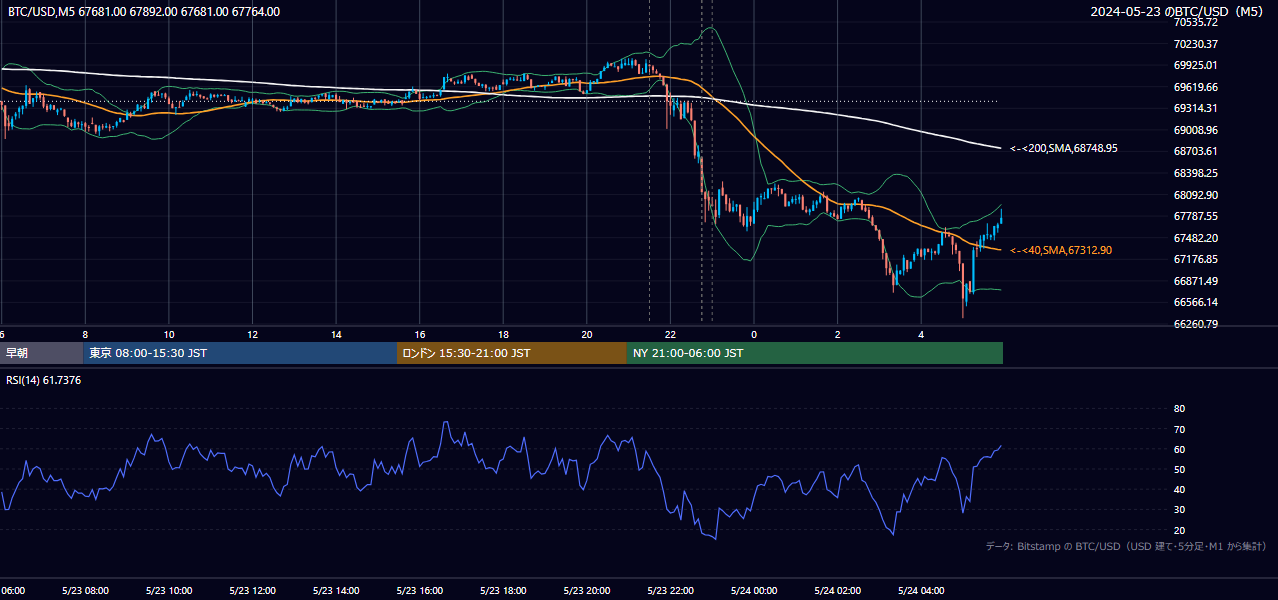Viewport: 1278px width, 600px height.
Task: Click bottom time label 5/24 02:00
Action: point(837,591)
